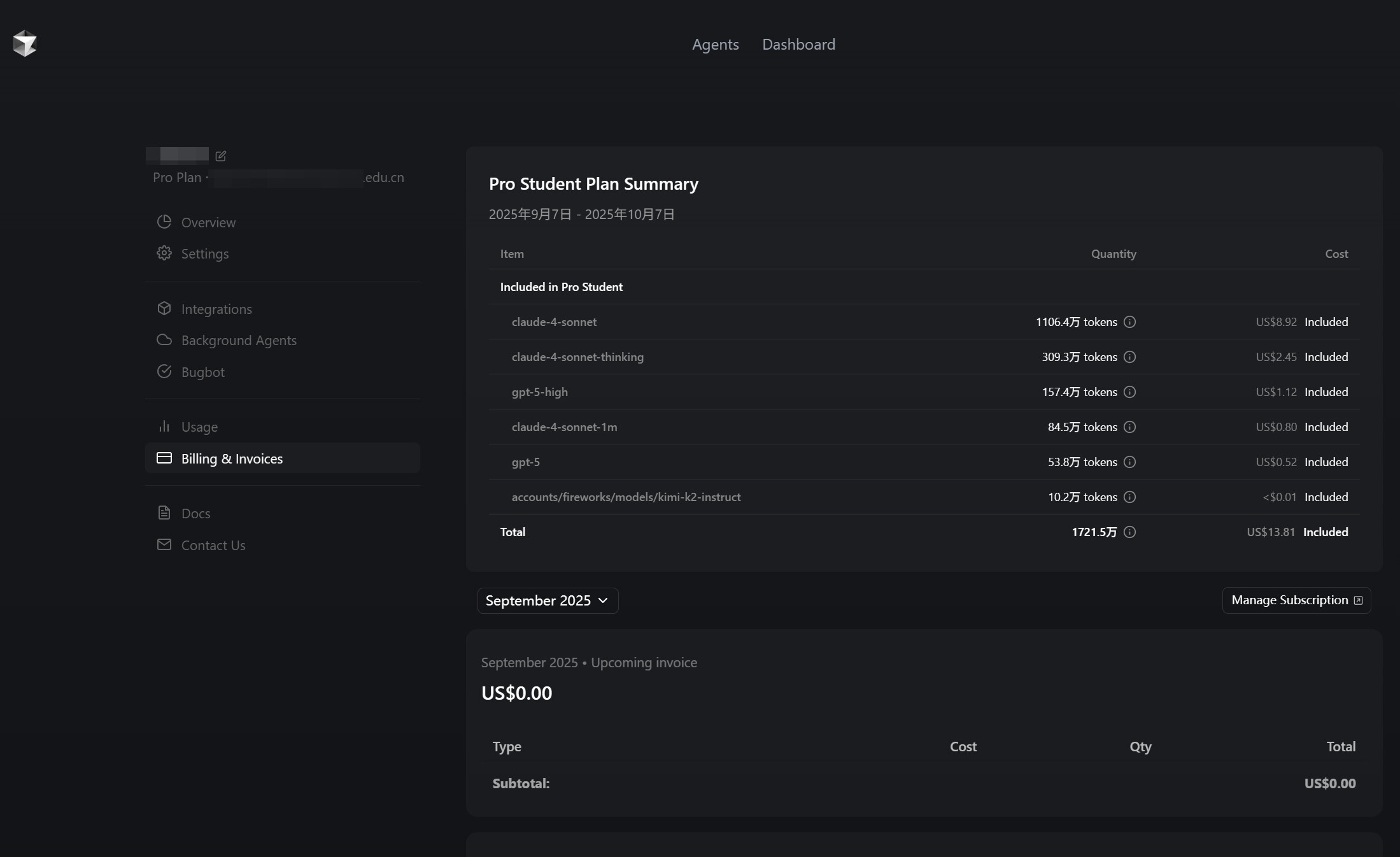1400x857 pixels.
Task: Click info icon for claude-4-sonnet-1m tokens
Action: tap(1129, 427)
